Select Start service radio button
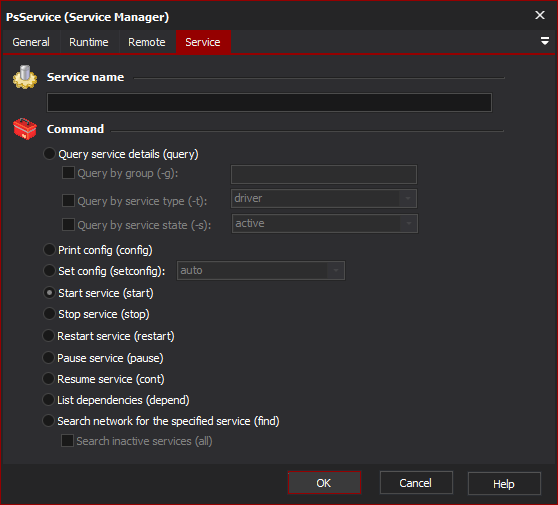The image size is (558, 505). pos(49,293)
